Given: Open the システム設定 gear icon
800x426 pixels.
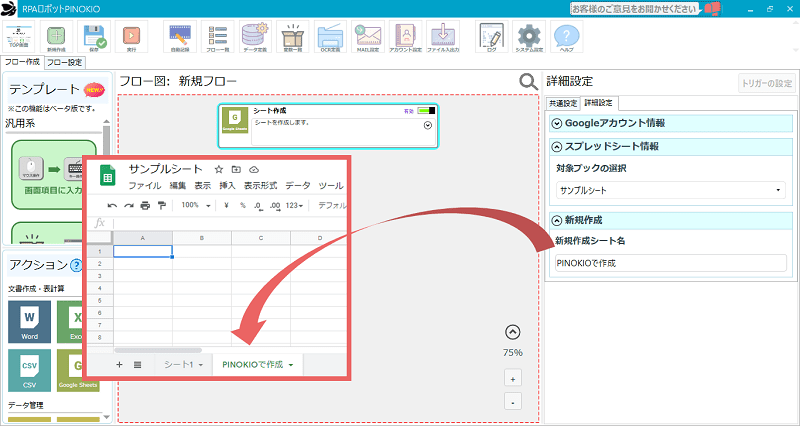Looking at the screenshot, I should 529,37.
